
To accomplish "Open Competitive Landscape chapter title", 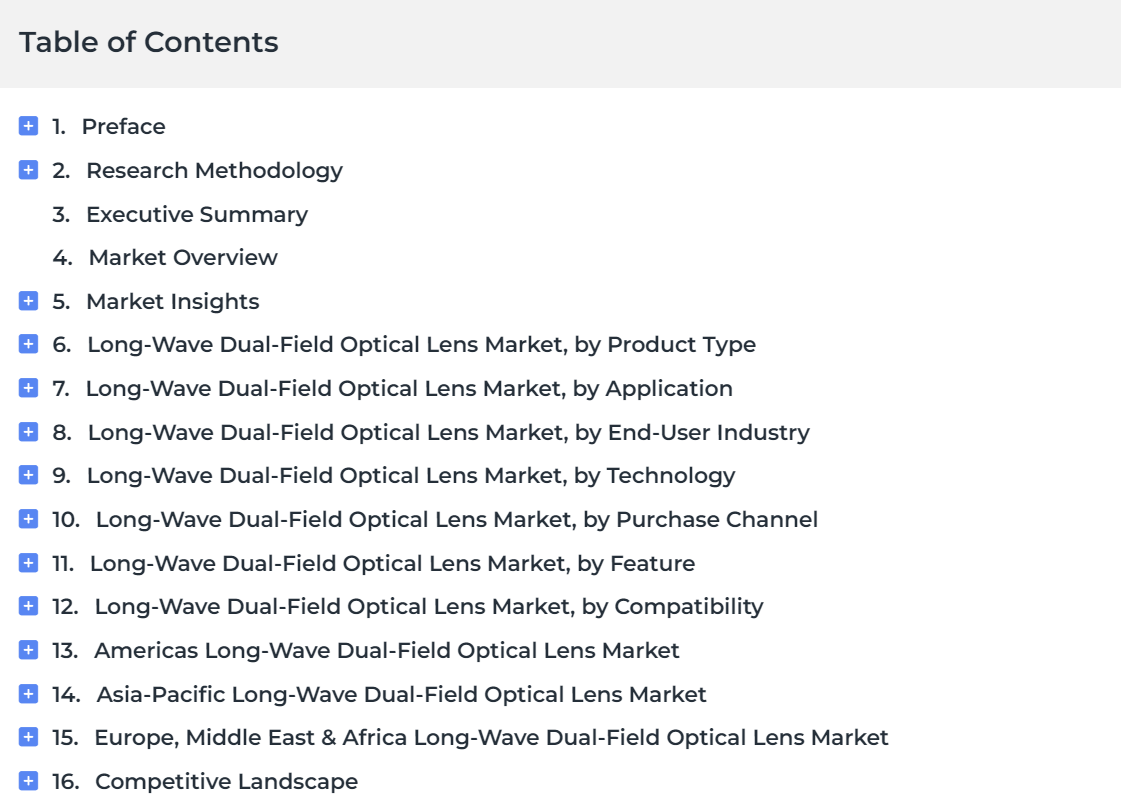I will (x=227, y=782).
